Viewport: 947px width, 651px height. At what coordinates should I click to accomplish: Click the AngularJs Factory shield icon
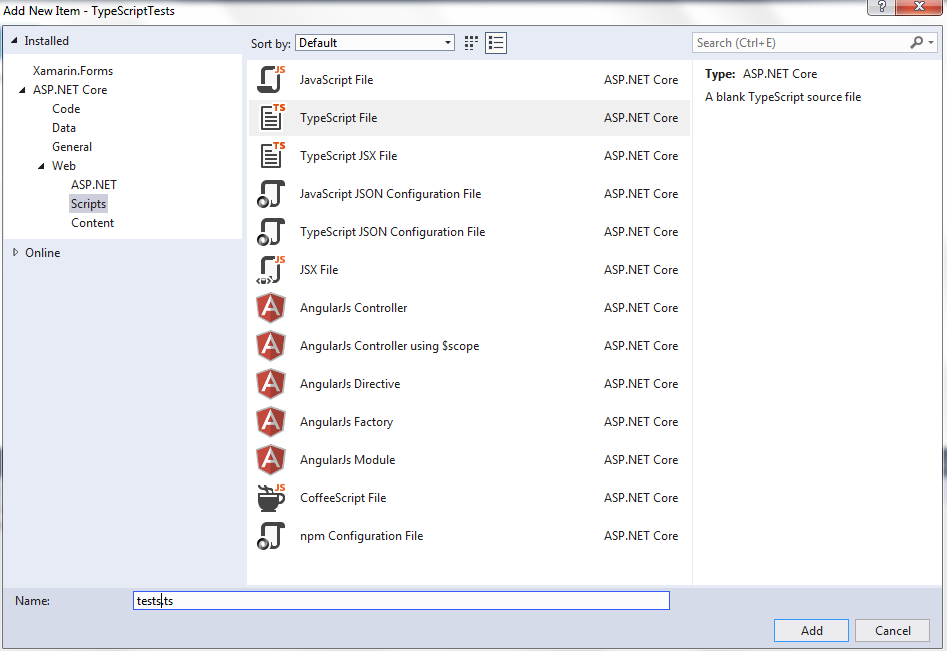click(271, 422)
